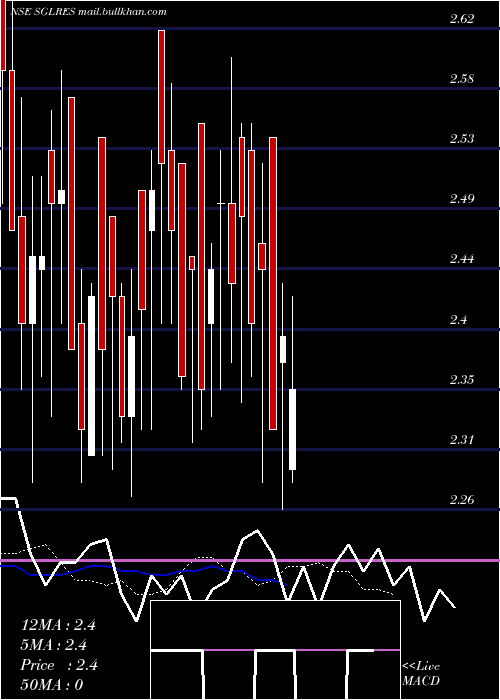Click the 2.4 price axis label
This screenshot has width=500, height=700.
pos(458,320)
